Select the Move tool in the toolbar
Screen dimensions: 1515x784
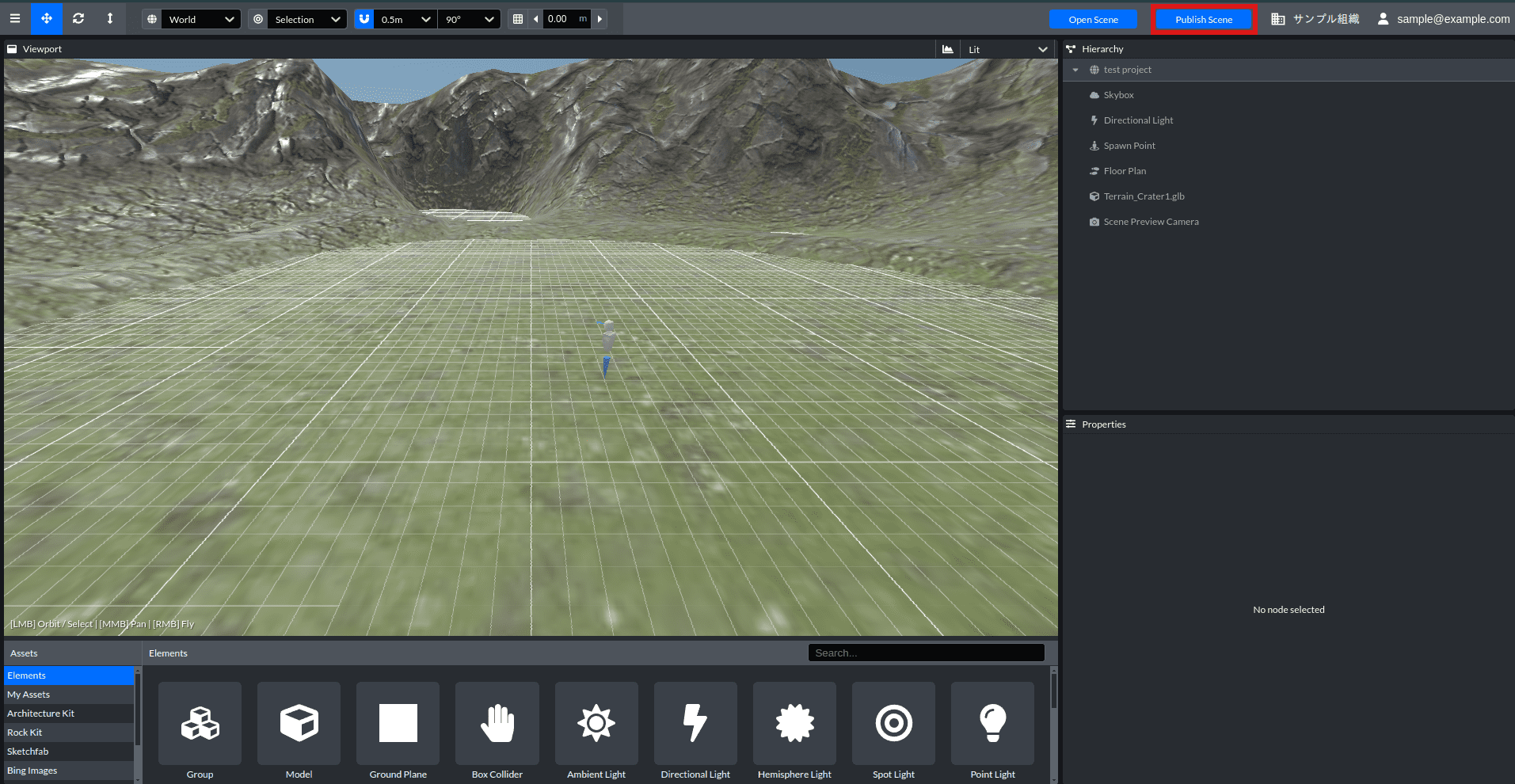point(46,18)
